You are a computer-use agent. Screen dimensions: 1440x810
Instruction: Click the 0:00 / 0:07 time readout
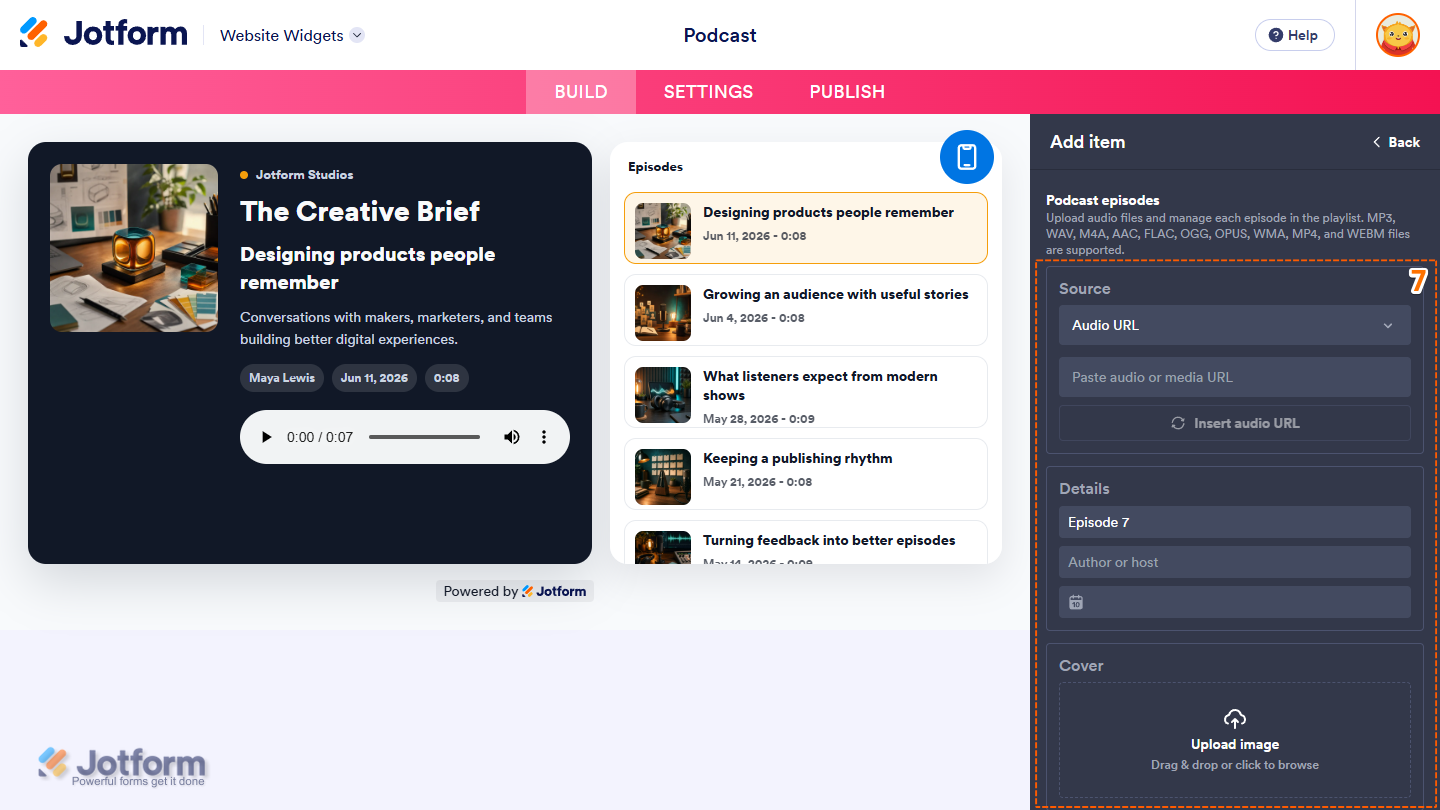click(320, 437)
